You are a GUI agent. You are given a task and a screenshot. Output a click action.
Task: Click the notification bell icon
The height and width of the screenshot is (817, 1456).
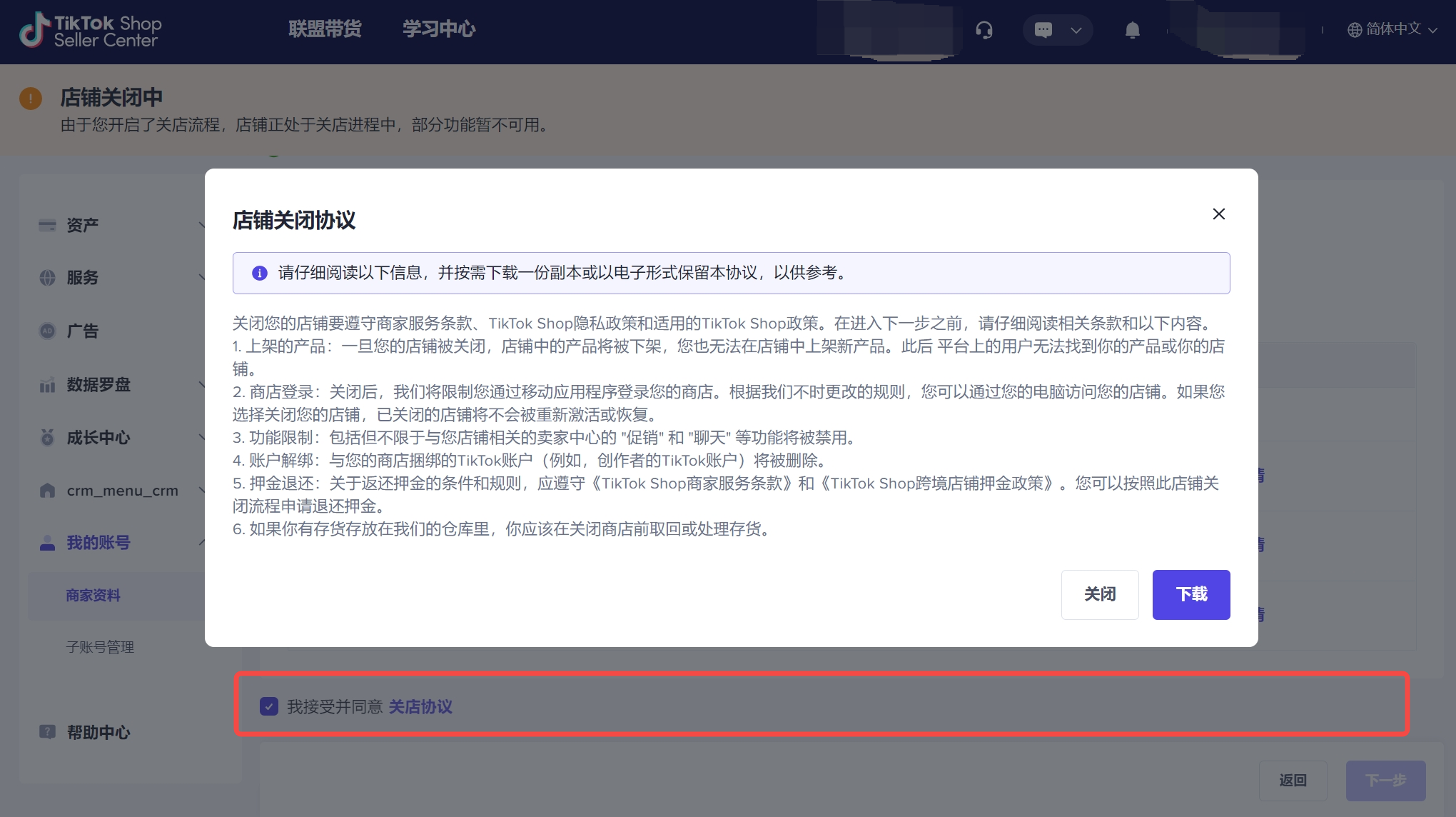tap(1133, 30)
